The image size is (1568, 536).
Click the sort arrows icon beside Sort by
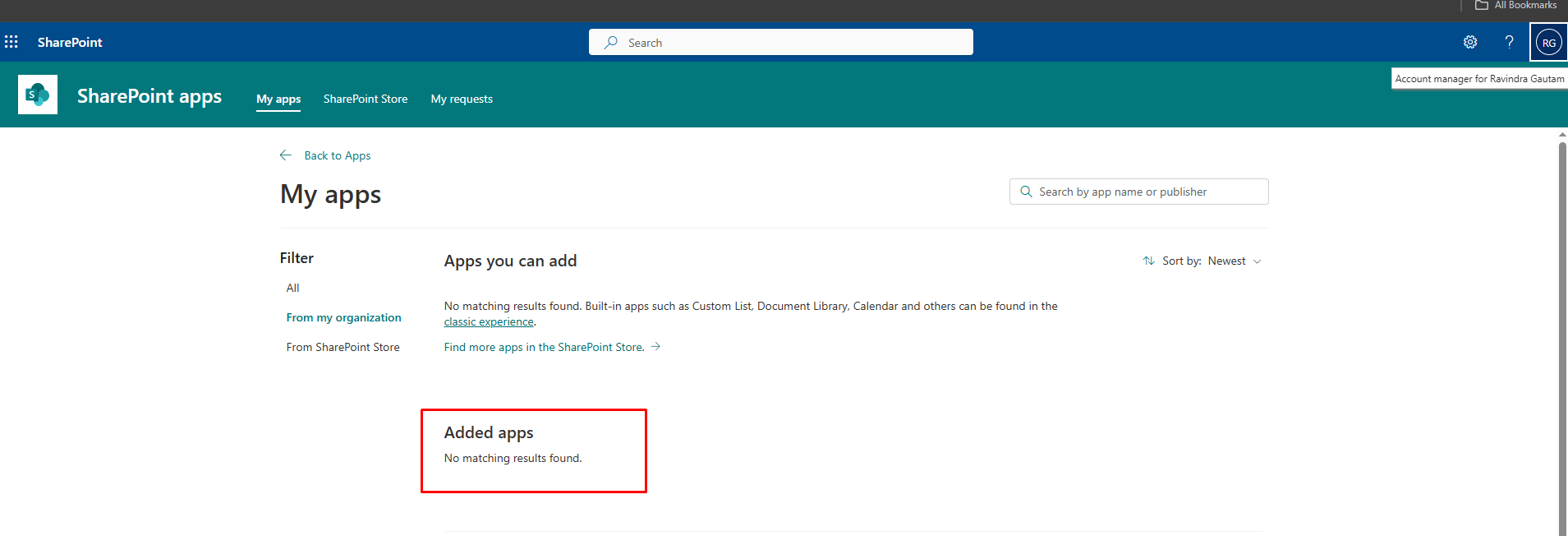point(1149,261)
